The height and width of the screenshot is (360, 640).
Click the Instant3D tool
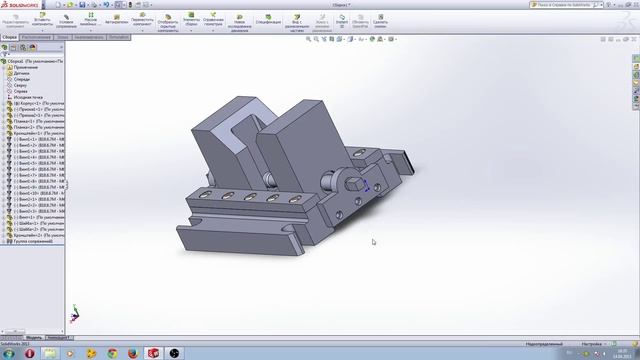click(x=342, y=22)
